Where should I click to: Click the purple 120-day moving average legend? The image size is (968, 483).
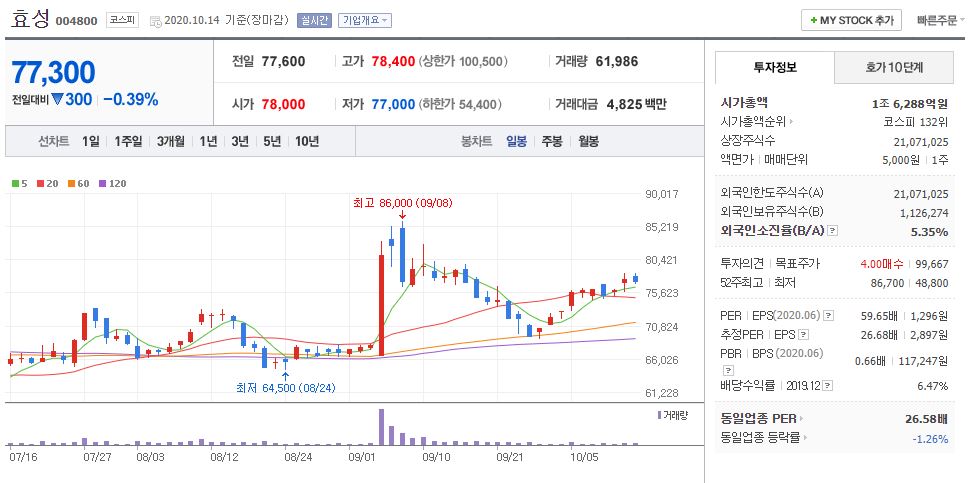coord(112,183)
